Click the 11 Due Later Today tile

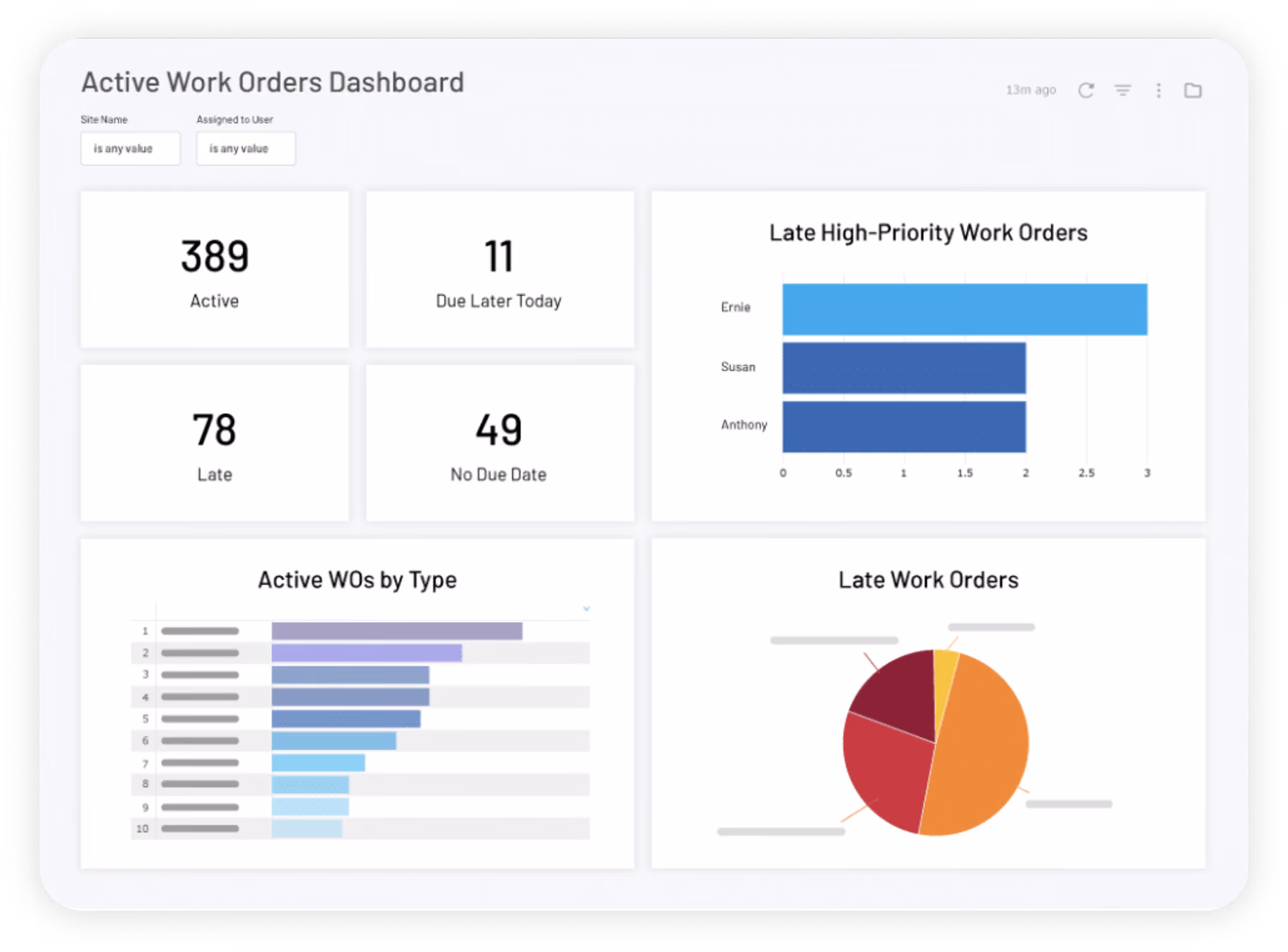tap(499, 269)
